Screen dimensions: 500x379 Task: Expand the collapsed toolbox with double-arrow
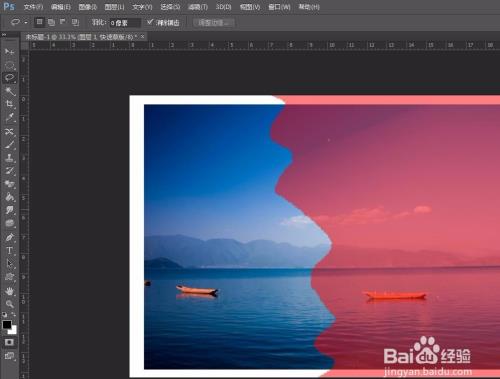click(x=4, y=35)
